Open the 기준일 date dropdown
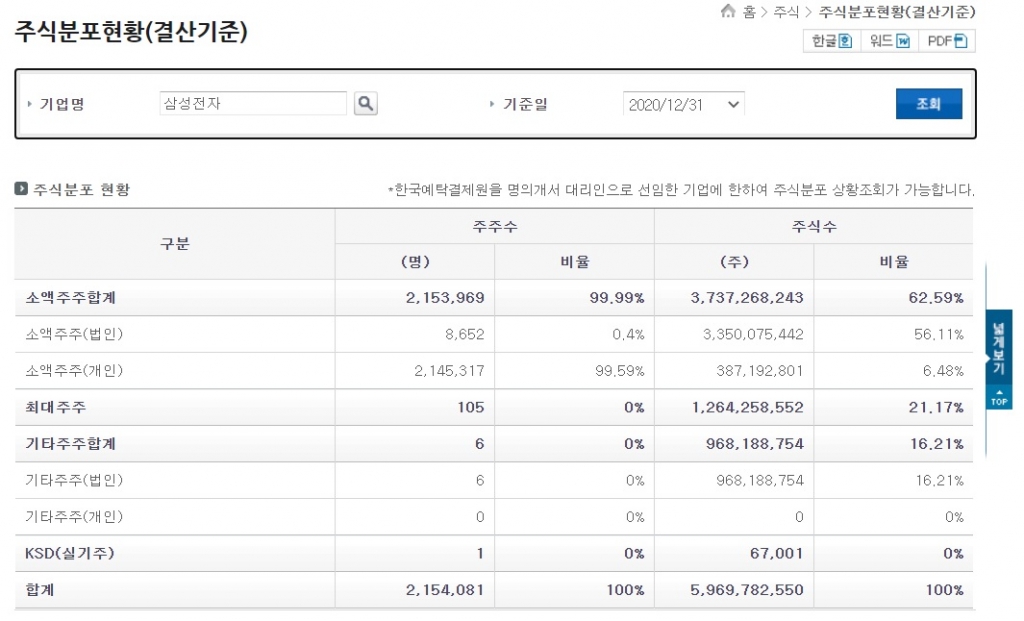Viewport: 1024px width, 621px height. tap(684, 104)
